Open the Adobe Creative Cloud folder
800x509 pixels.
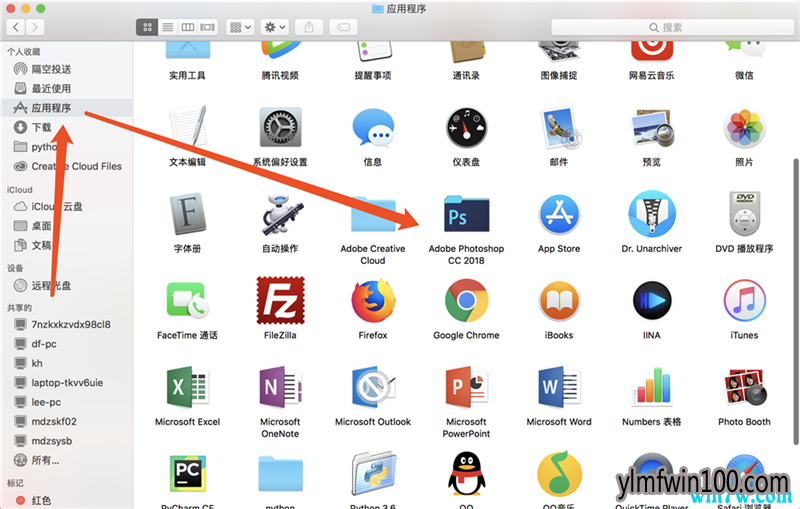[x=373, y=214]
